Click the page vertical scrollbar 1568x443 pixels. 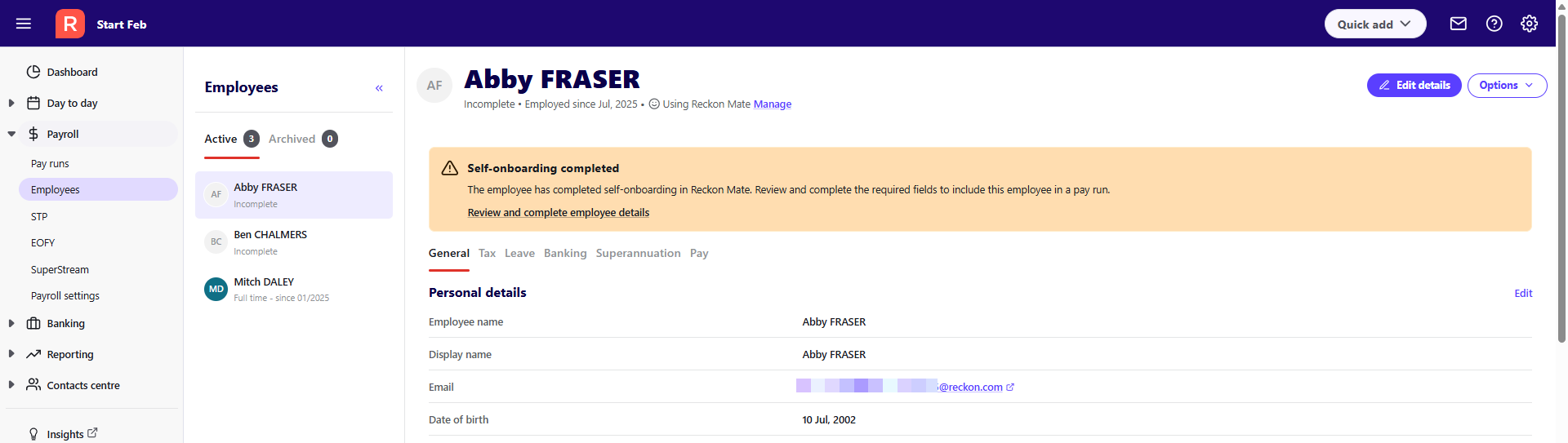[x=1561, y=179]
